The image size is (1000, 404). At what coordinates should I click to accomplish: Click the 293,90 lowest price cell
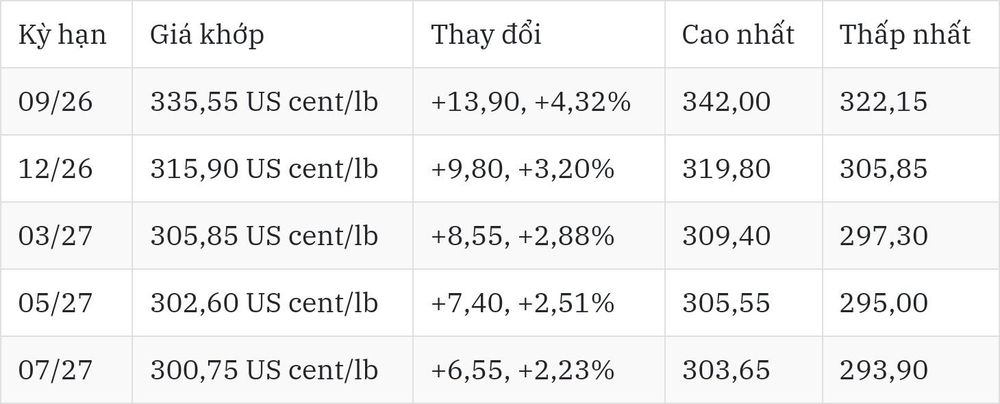point(911,370)
